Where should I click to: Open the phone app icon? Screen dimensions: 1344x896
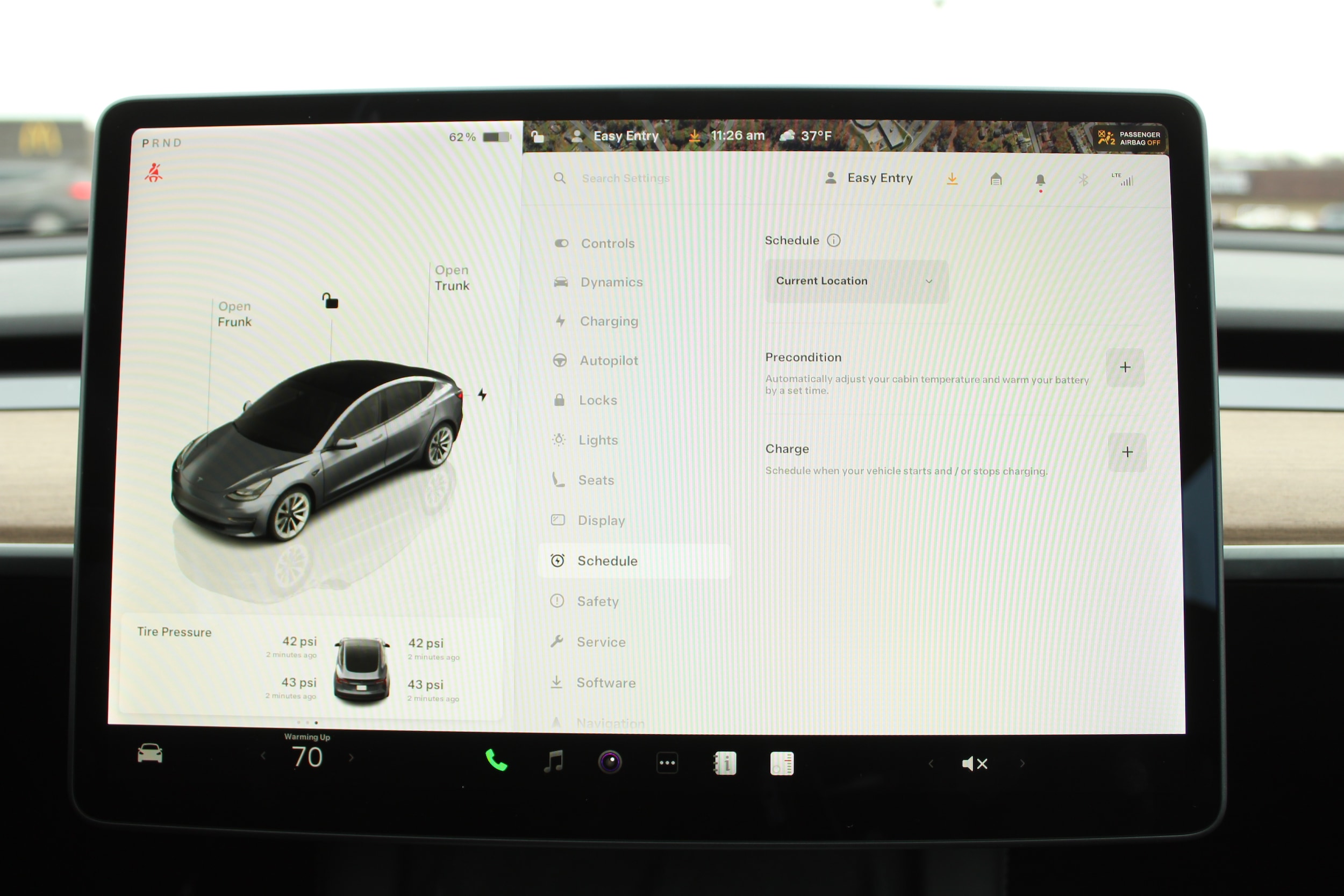pyautogui.click(x=496, y=761)
